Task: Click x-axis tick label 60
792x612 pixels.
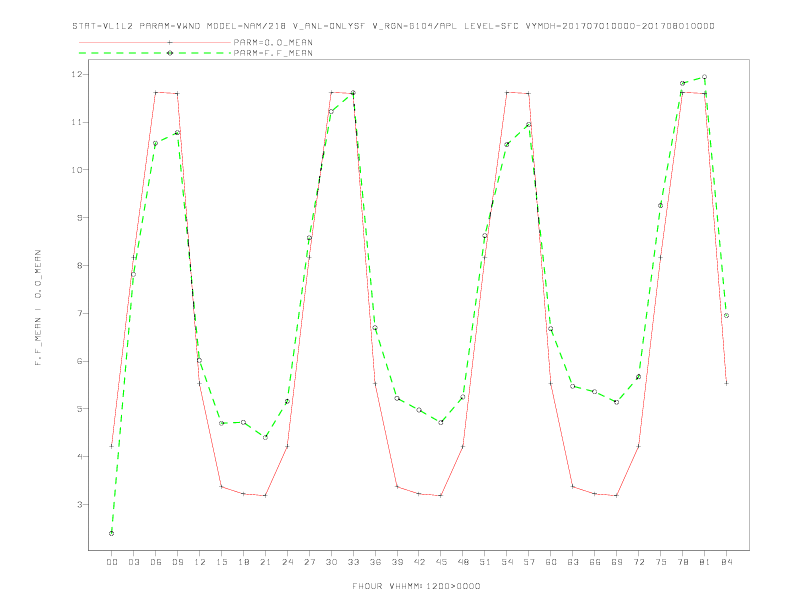Action: pyautogui.click(x=551, y=562)
